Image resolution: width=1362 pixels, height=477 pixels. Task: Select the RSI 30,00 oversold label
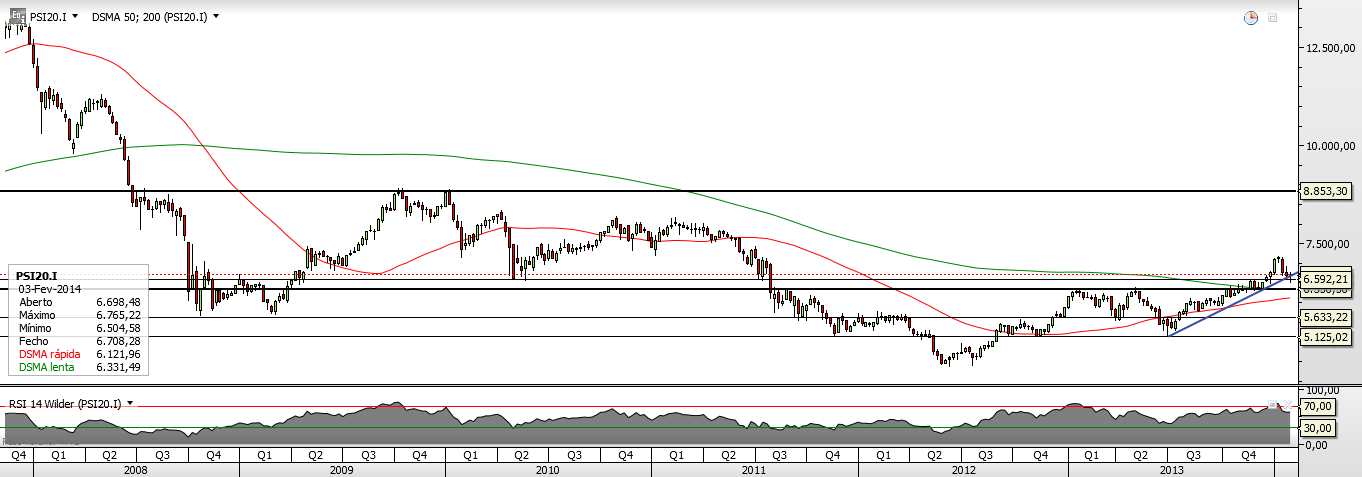[x=1320, y=426]
